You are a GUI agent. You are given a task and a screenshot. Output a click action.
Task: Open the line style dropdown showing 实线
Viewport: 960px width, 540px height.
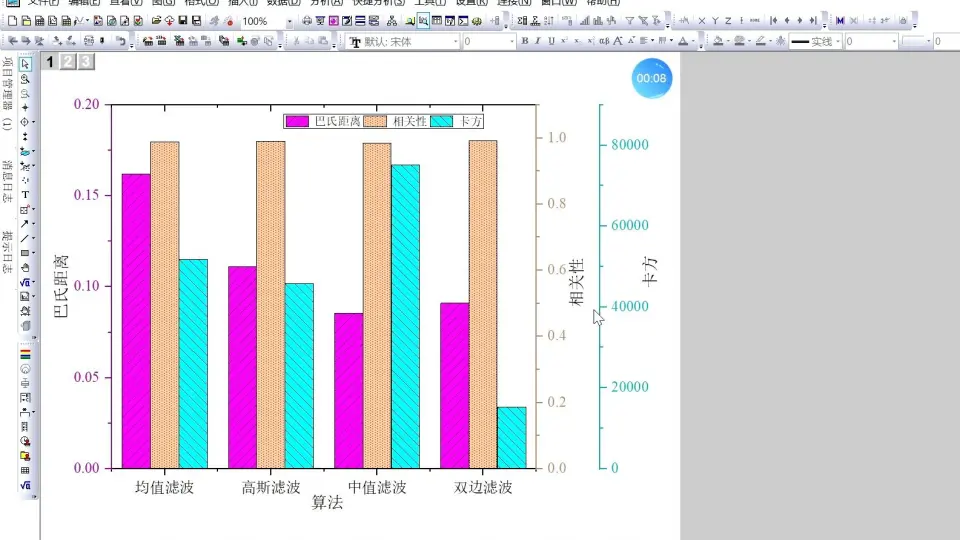[838, 42]
